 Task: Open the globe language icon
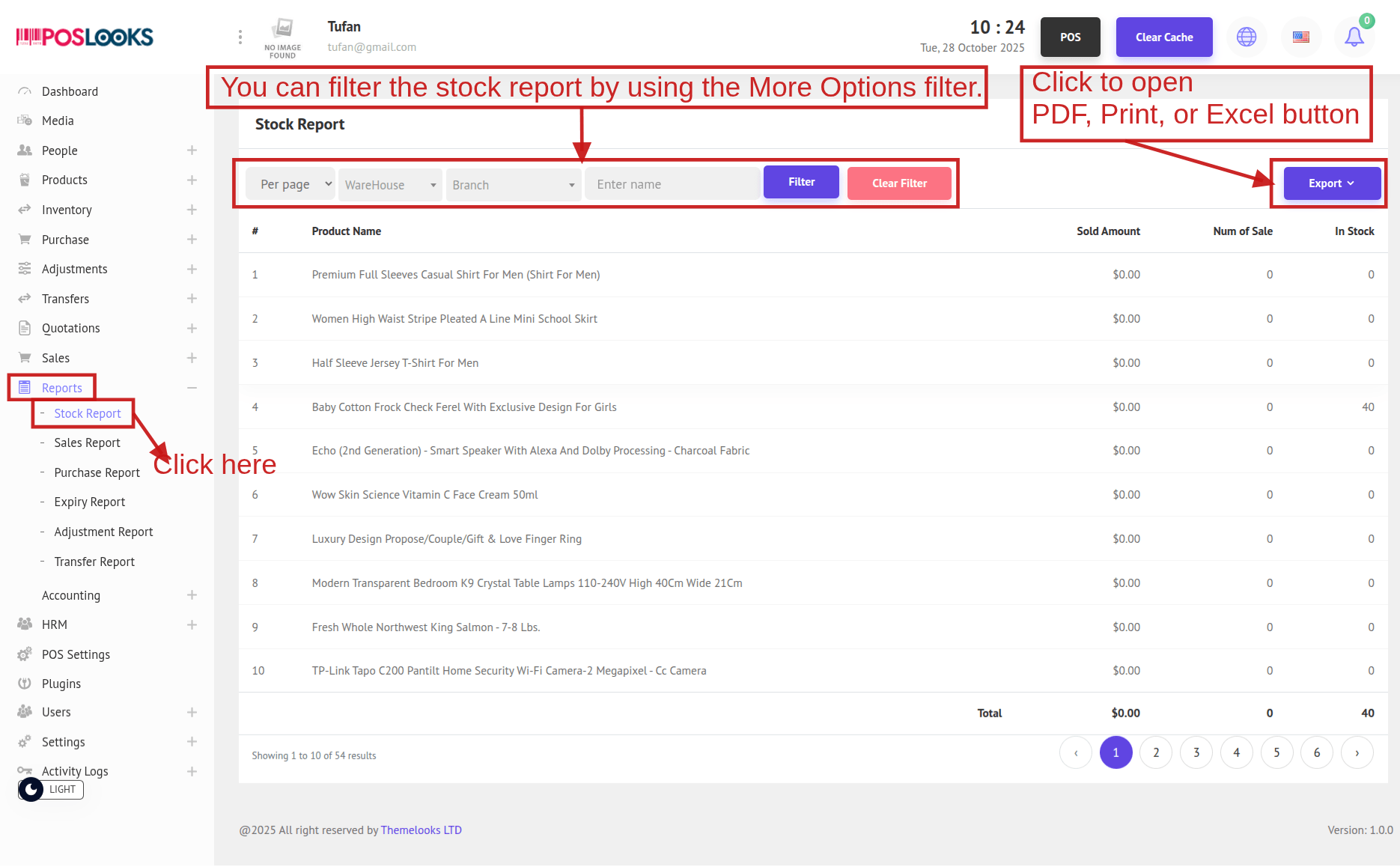coord(1247,37)
